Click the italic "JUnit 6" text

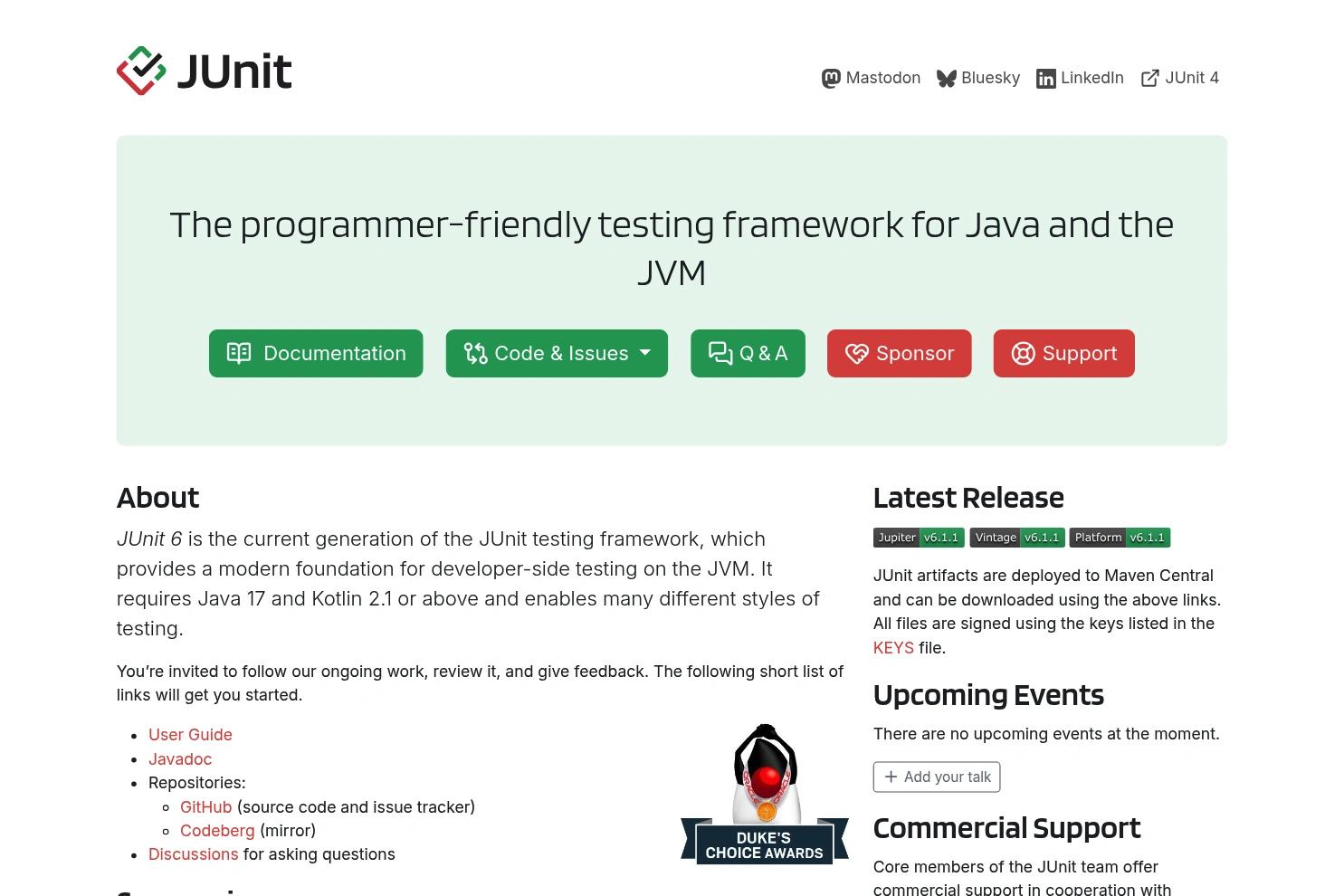tap(149, 539)
